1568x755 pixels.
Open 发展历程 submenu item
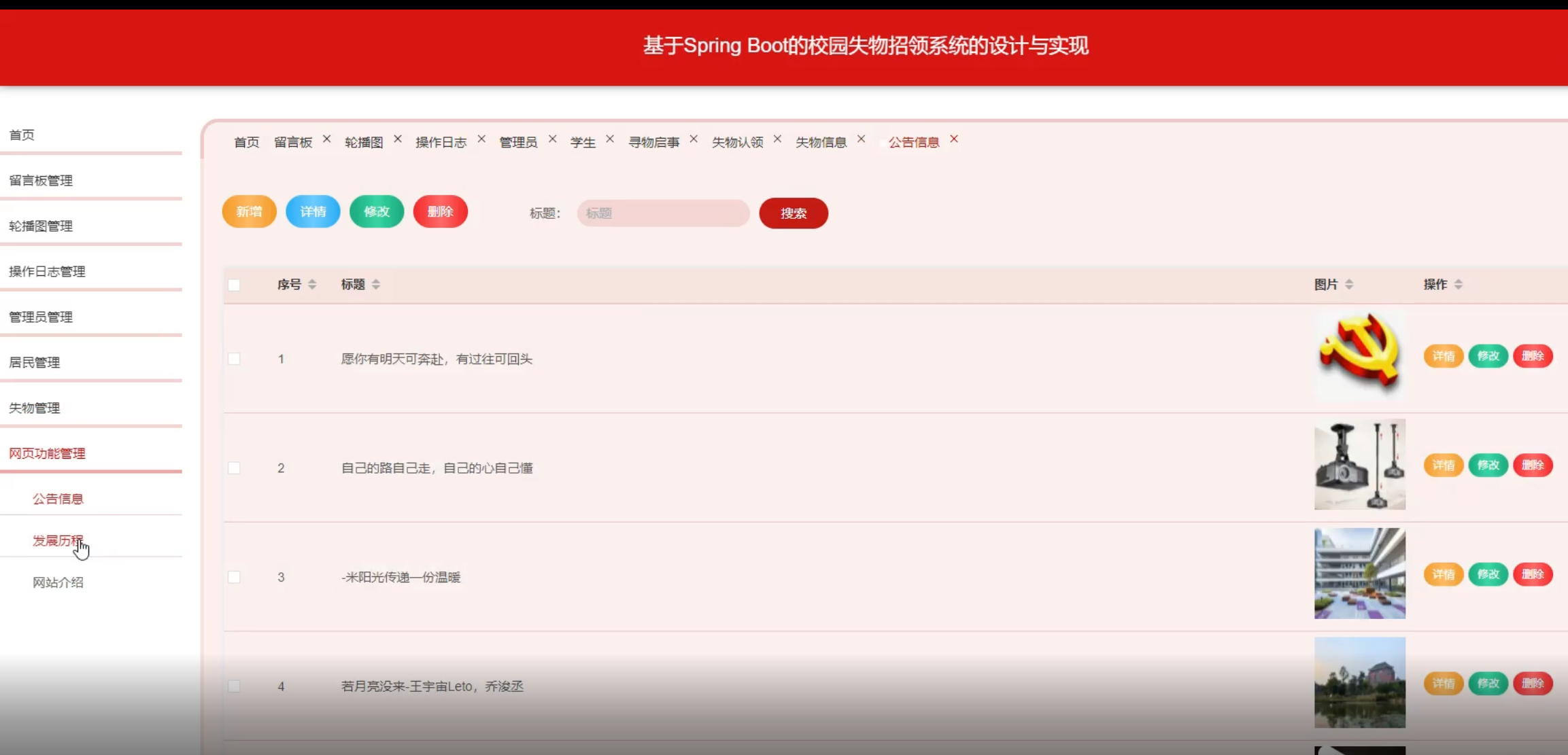coord(58,540)
